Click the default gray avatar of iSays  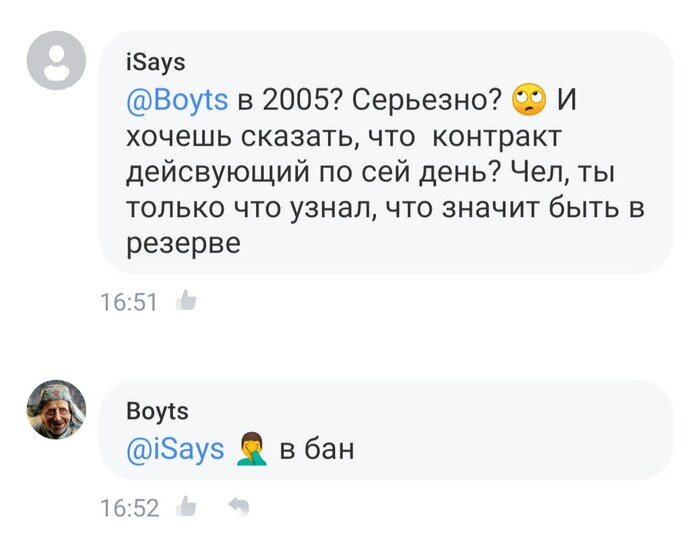(56, 61)
